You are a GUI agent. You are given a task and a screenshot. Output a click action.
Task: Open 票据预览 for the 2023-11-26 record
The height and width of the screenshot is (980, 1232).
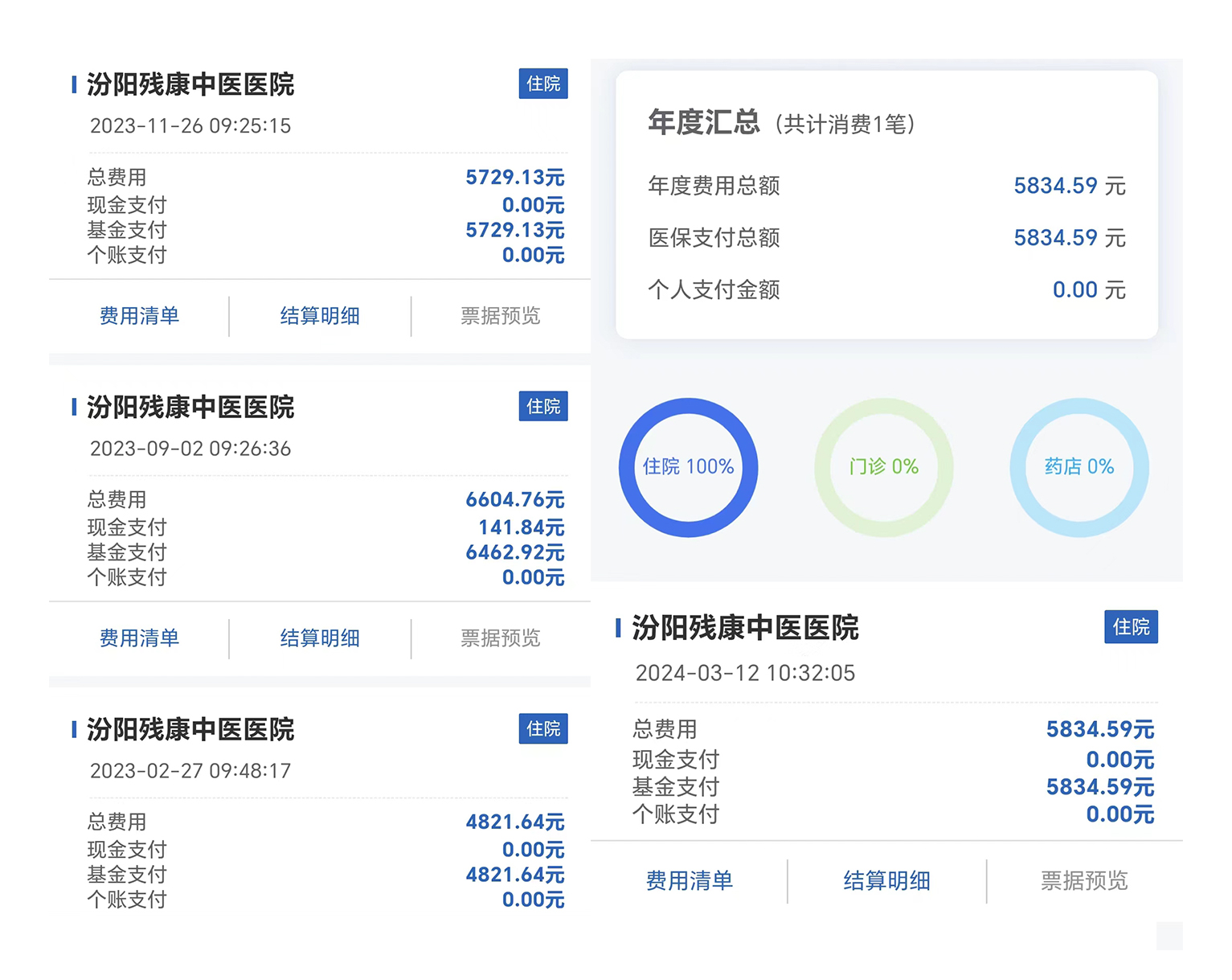click(x=500, y=316)
